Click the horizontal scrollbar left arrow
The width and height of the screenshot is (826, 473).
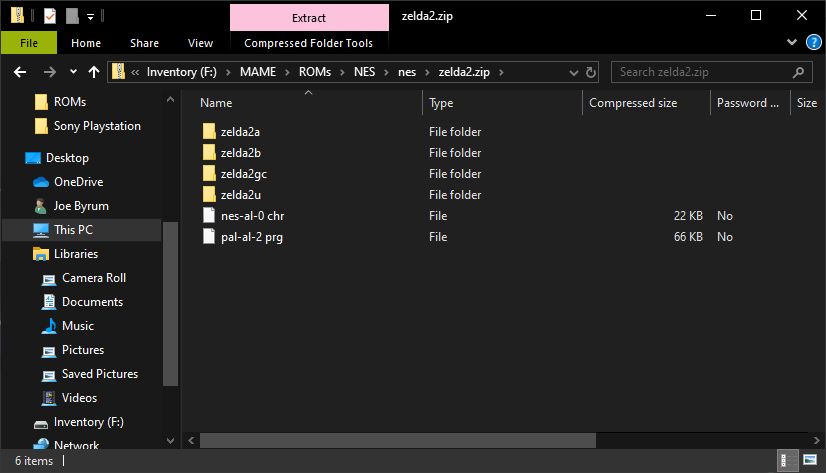click(191, 440)
